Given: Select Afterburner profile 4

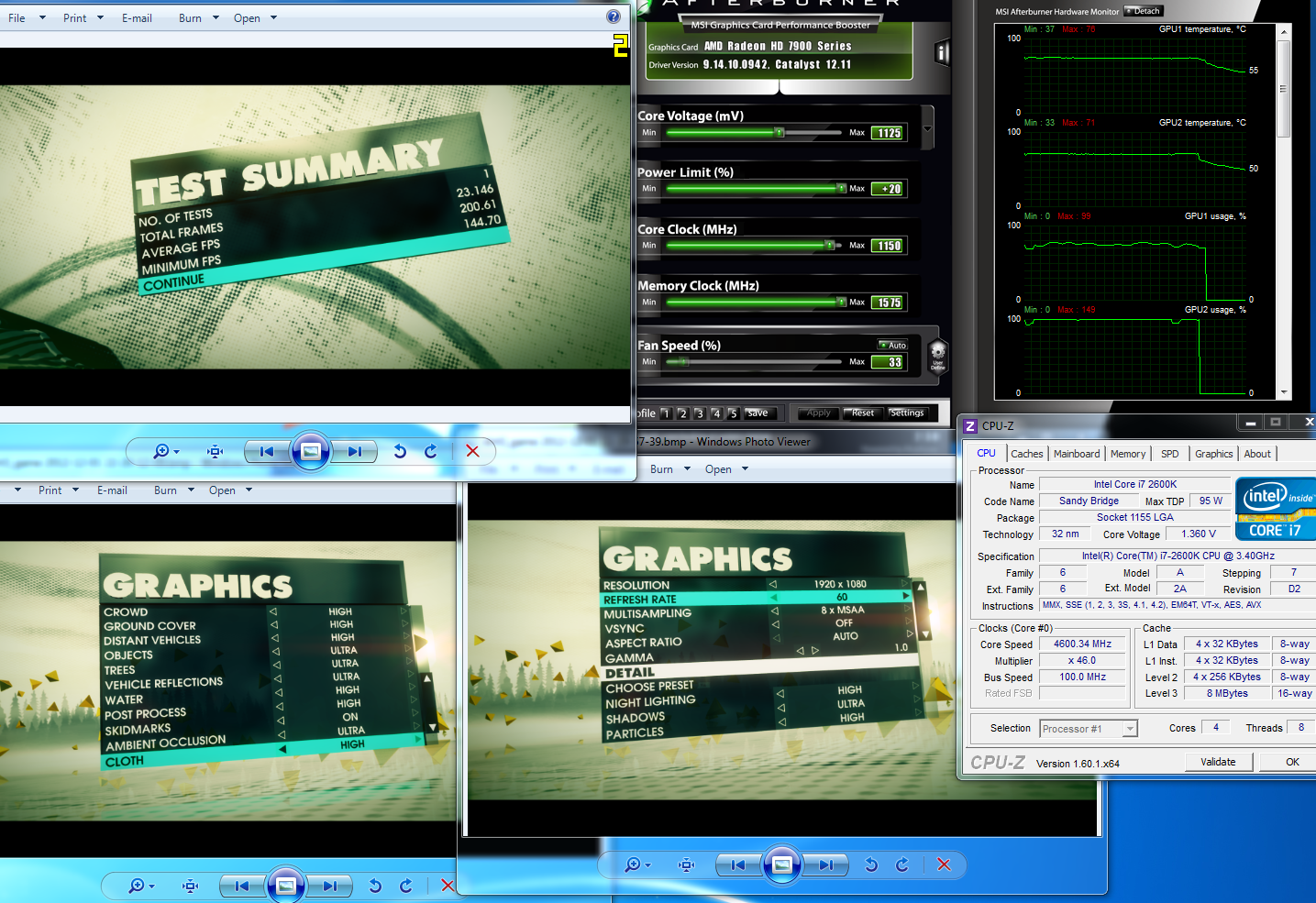Looking at the screenshot, I should tap(716, 413).
